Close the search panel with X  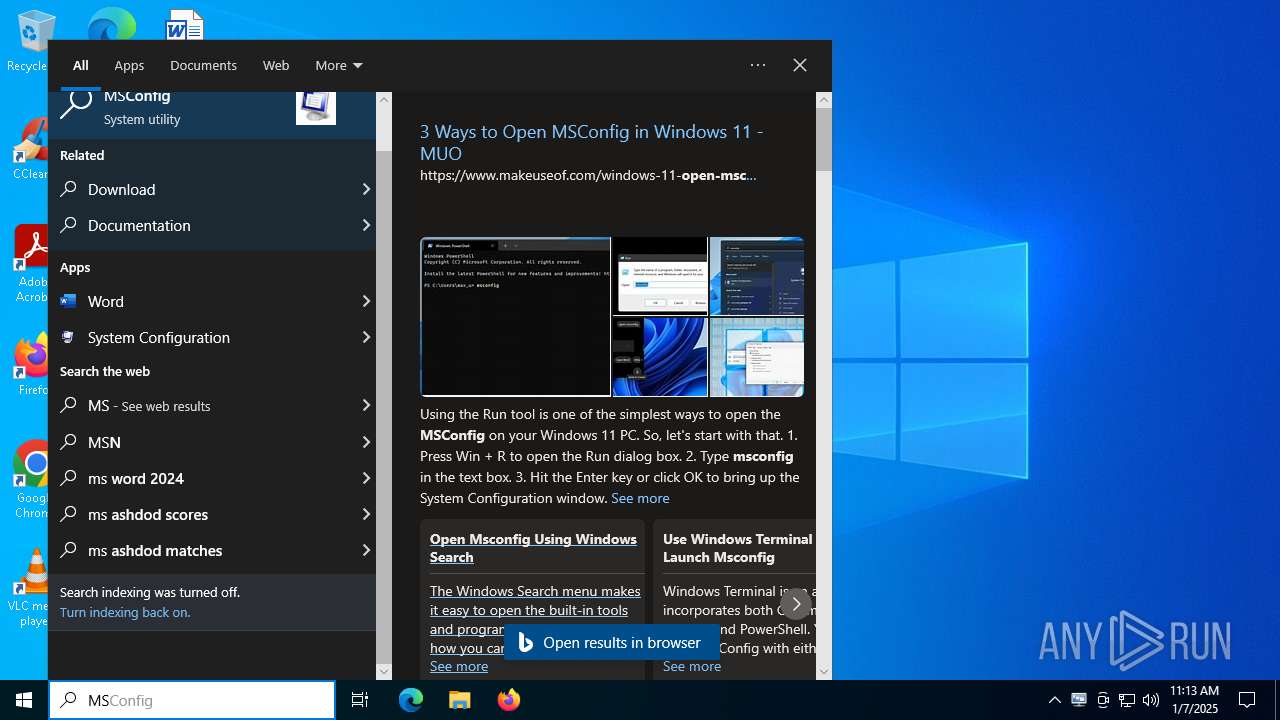(800, 65)
